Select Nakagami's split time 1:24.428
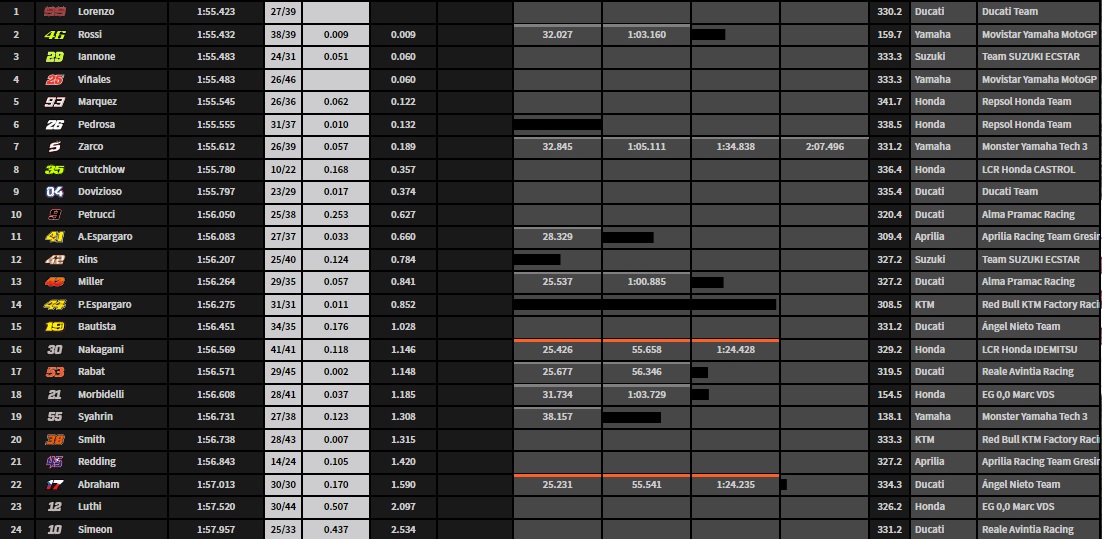1102x539 pixels. pos(736,349)
